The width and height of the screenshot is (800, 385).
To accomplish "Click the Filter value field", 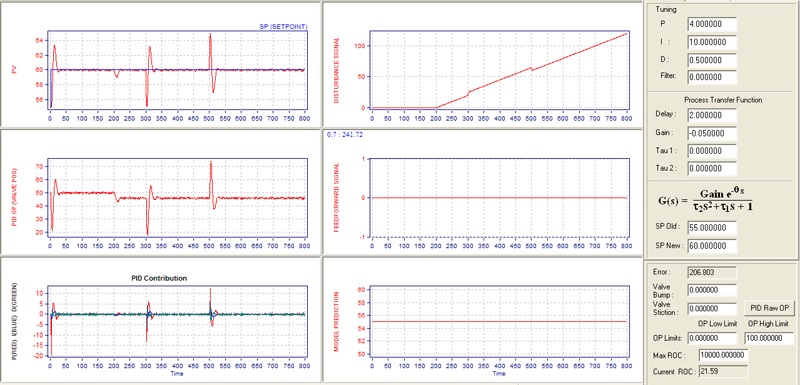I will click(712, 78).
